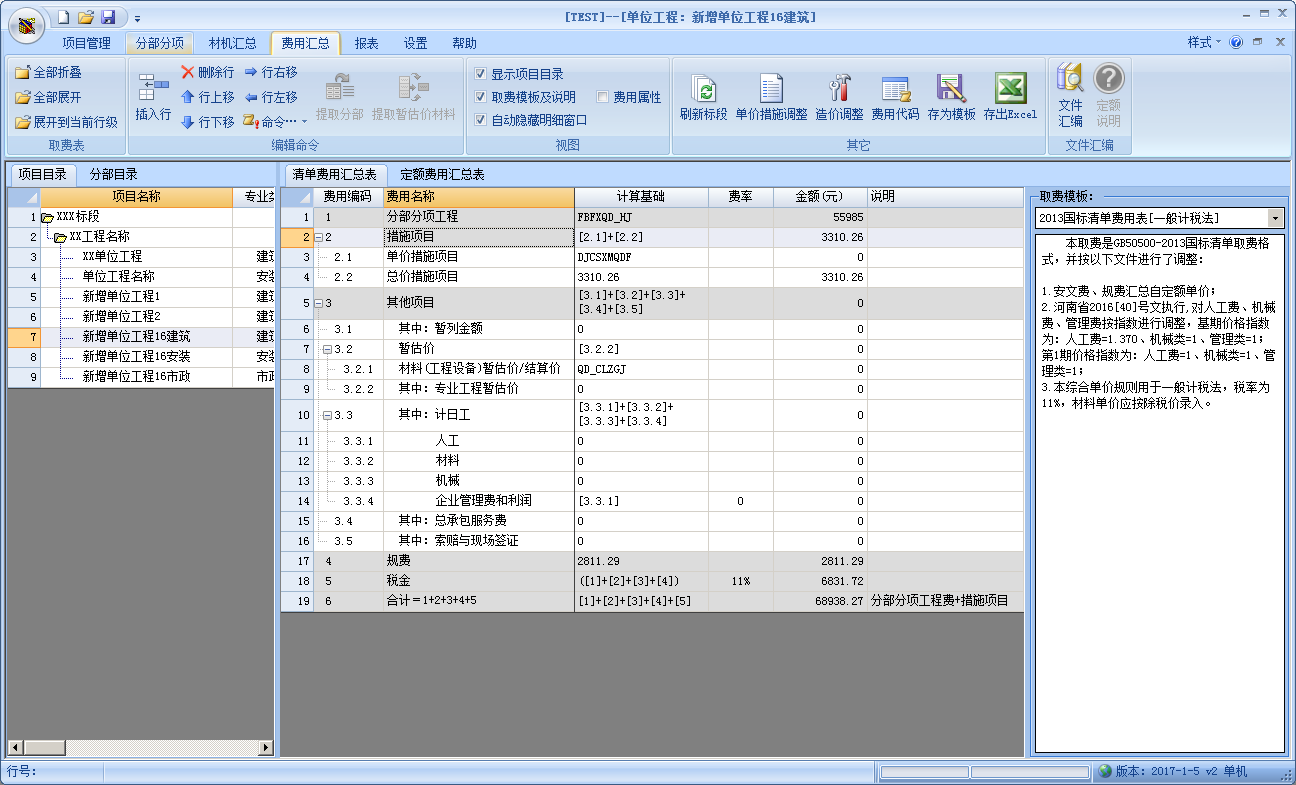Click 68938.27 total amount cell

pos(820,601)
